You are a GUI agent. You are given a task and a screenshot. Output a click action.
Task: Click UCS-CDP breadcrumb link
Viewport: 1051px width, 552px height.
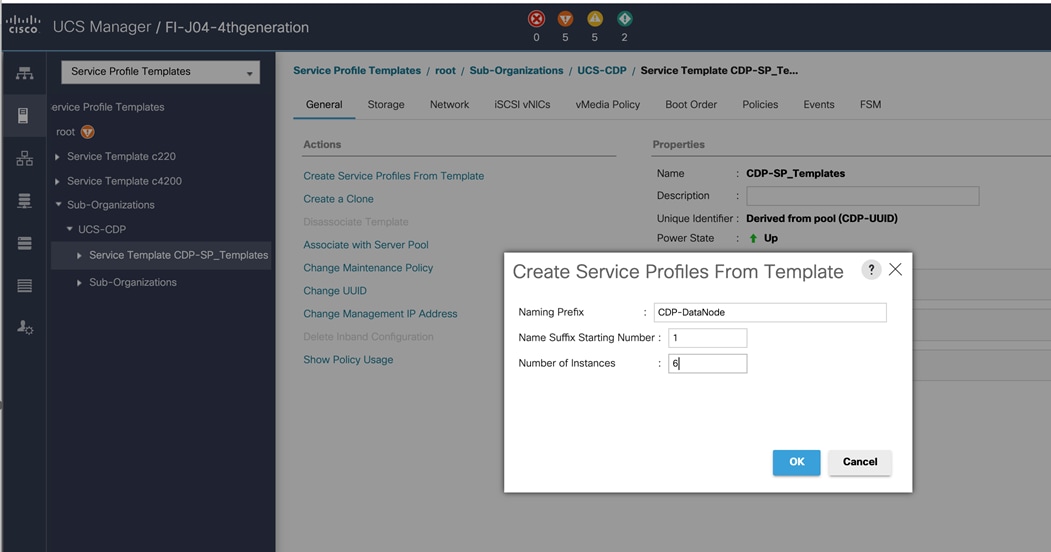[x=602, y=71]
